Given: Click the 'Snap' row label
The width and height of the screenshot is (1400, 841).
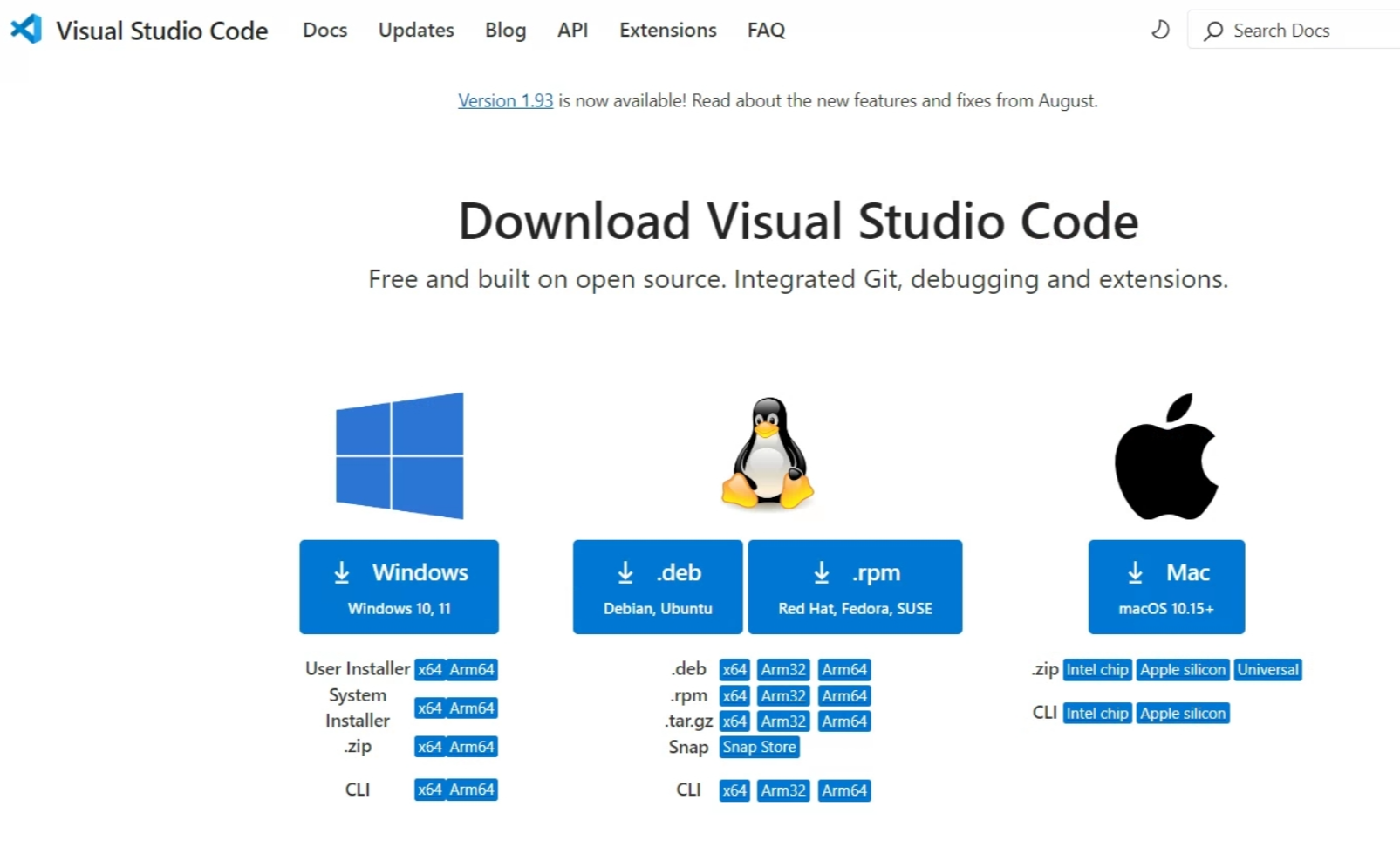Looking at the screenshot, I should [688, 748].
